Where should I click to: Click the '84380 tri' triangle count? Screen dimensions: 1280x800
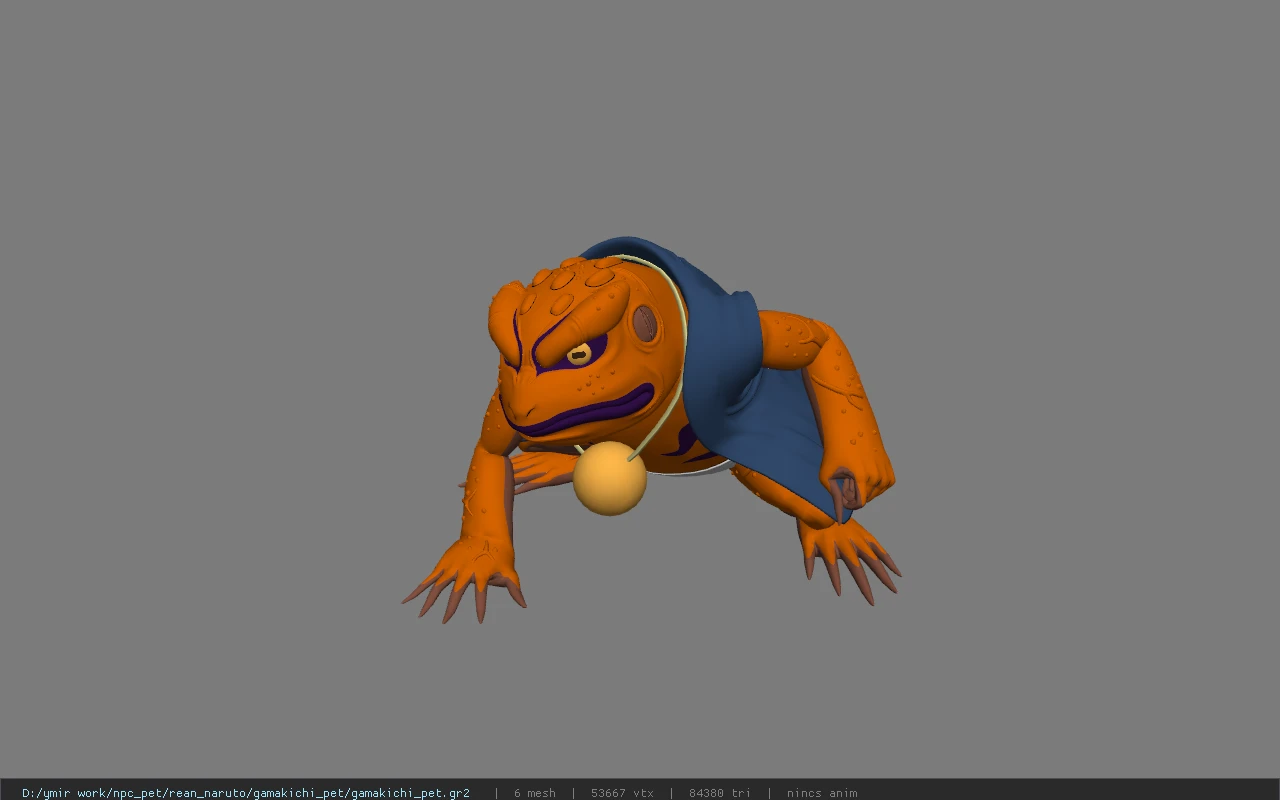719,793
